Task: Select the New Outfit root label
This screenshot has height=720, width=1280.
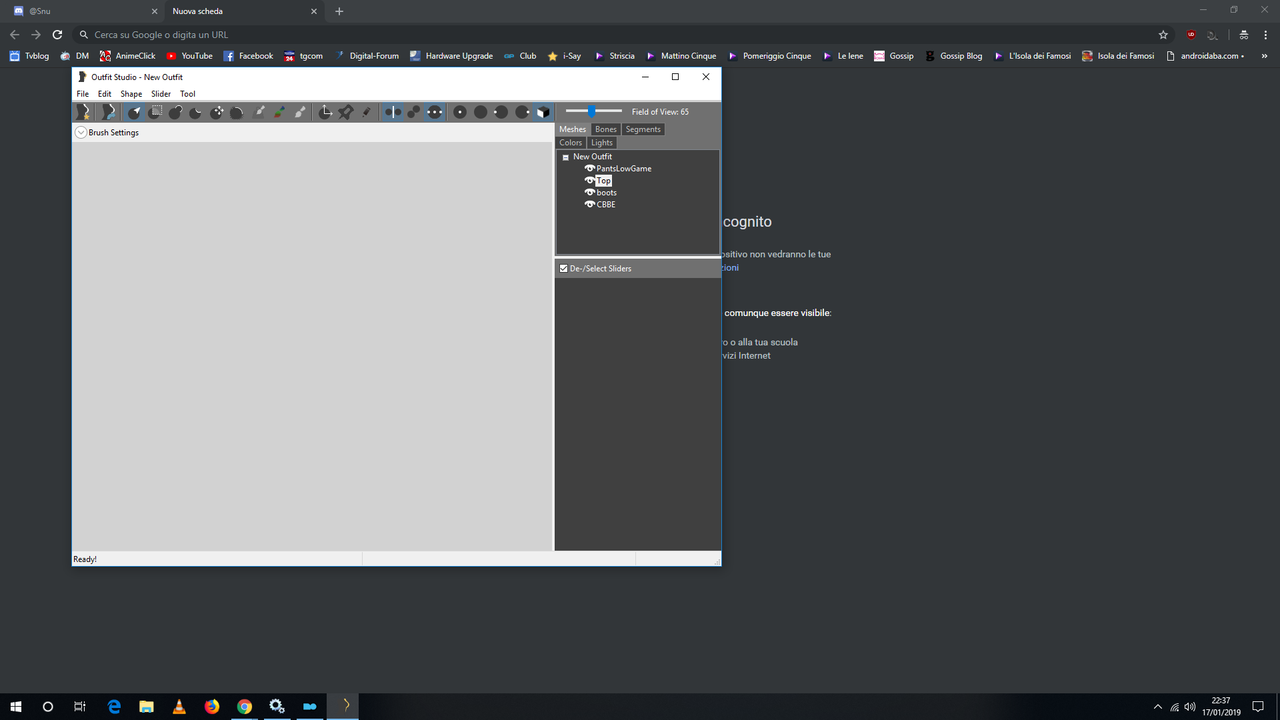Action: [593, 157]
